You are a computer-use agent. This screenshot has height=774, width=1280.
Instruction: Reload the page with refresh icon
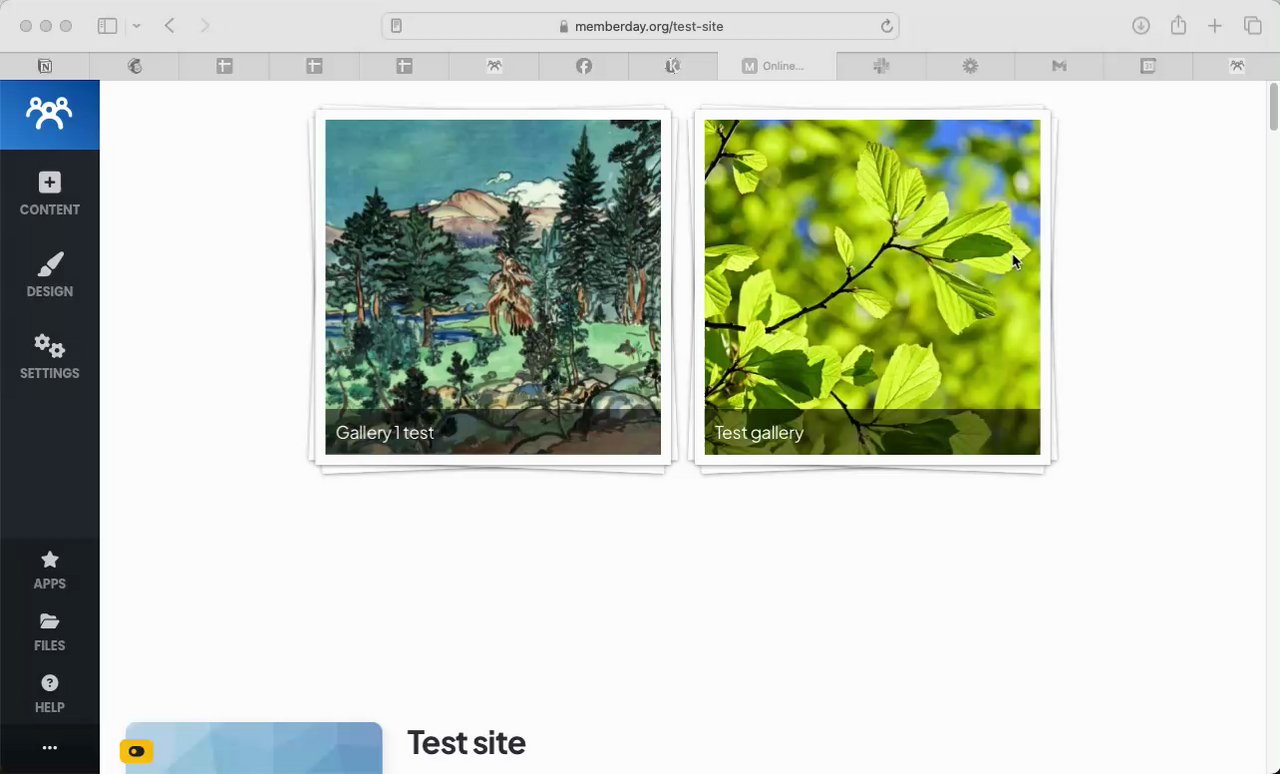pos(886,26)
